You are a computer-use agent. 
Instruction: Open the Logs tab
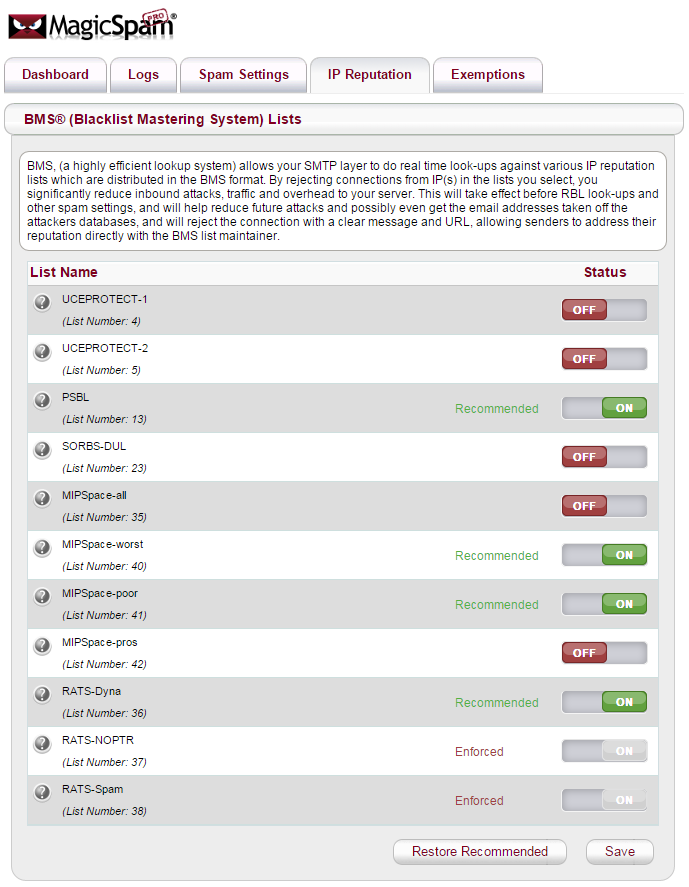[143, 75]
